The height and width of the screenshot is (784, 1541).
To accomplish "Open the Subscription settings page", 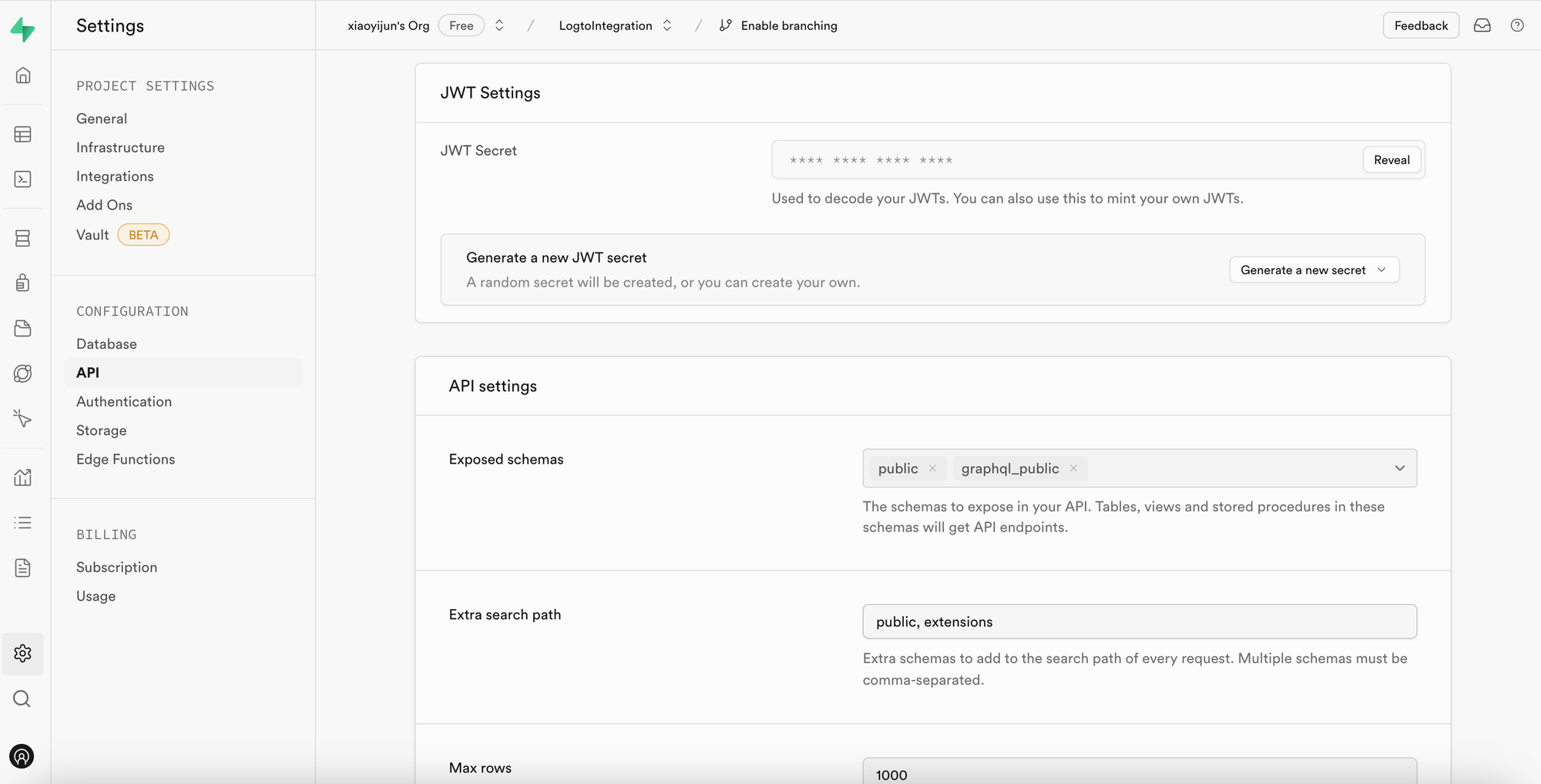I will [x=116, y=567].
